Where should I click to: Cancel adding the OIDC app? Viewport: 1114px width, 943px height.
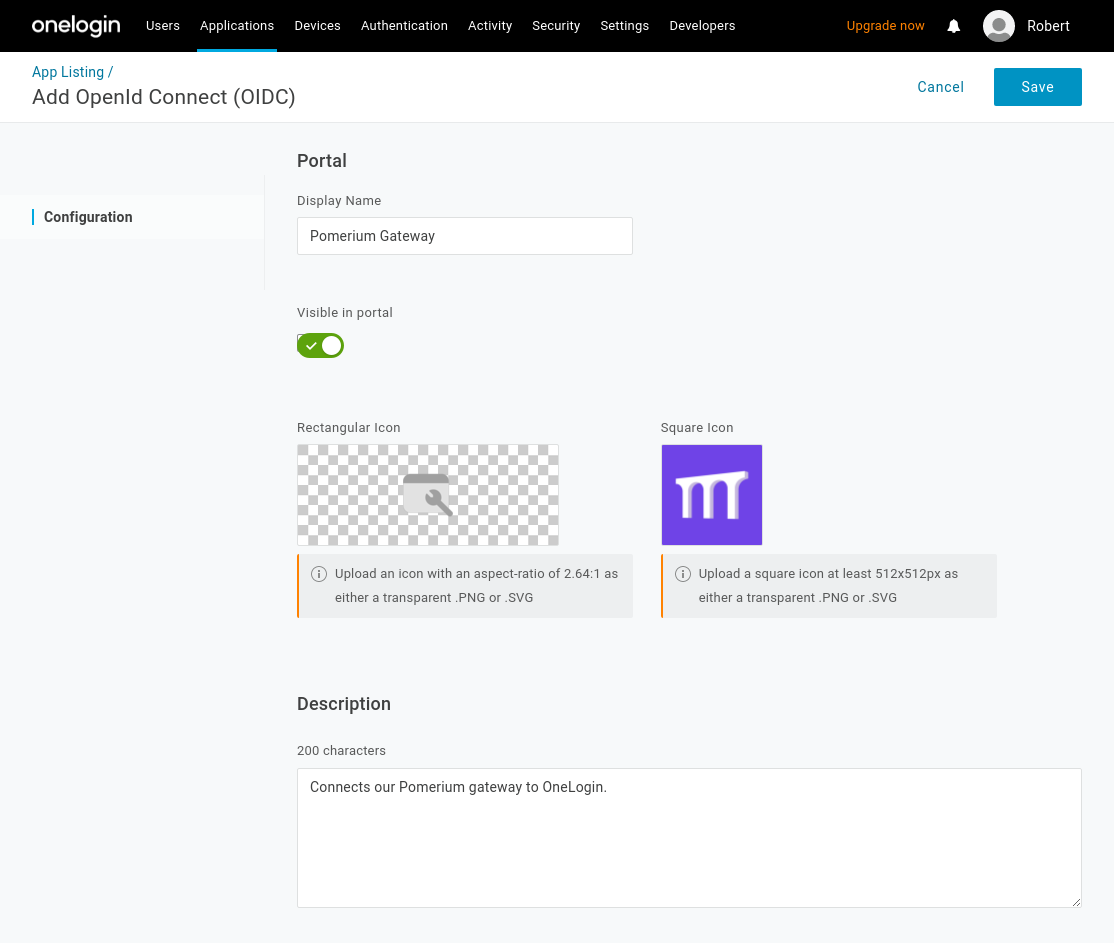pos(940,87)
